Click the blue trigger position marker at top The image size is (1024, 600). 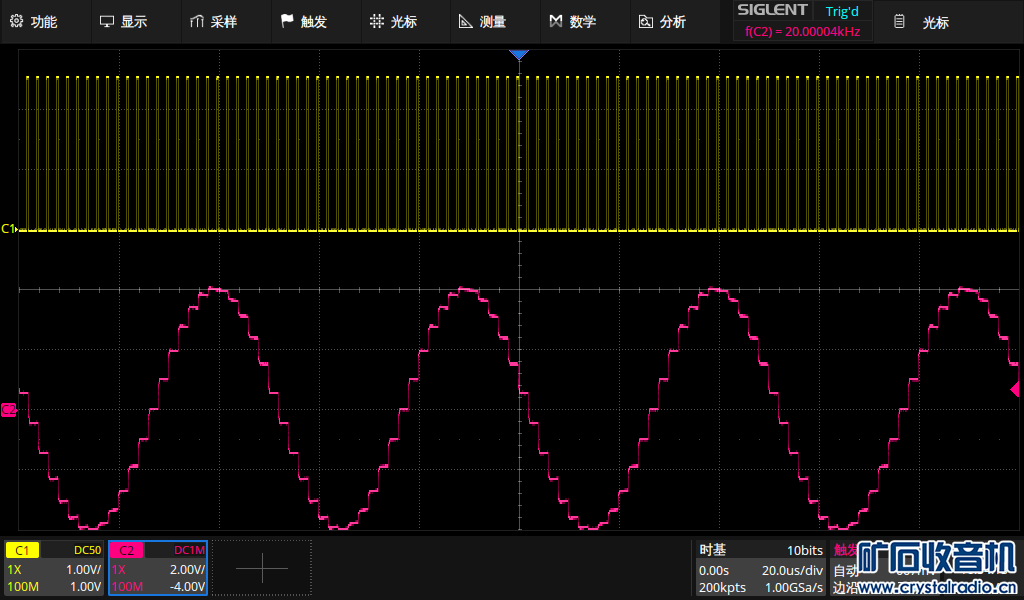click(x=518, y=55)
